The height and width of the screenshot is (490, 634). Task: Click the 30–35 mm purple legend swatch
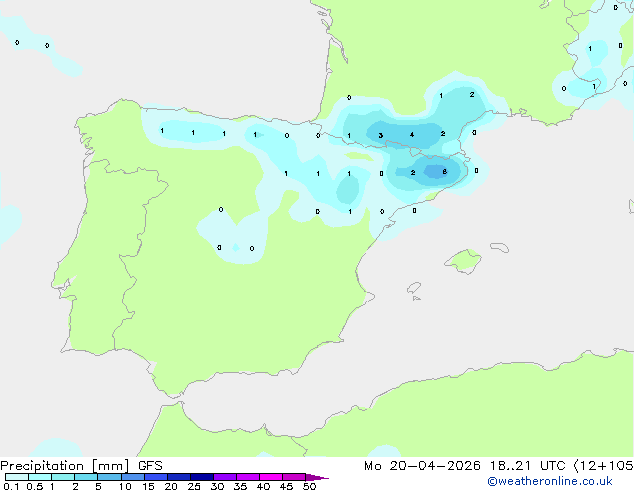[225, 477]
